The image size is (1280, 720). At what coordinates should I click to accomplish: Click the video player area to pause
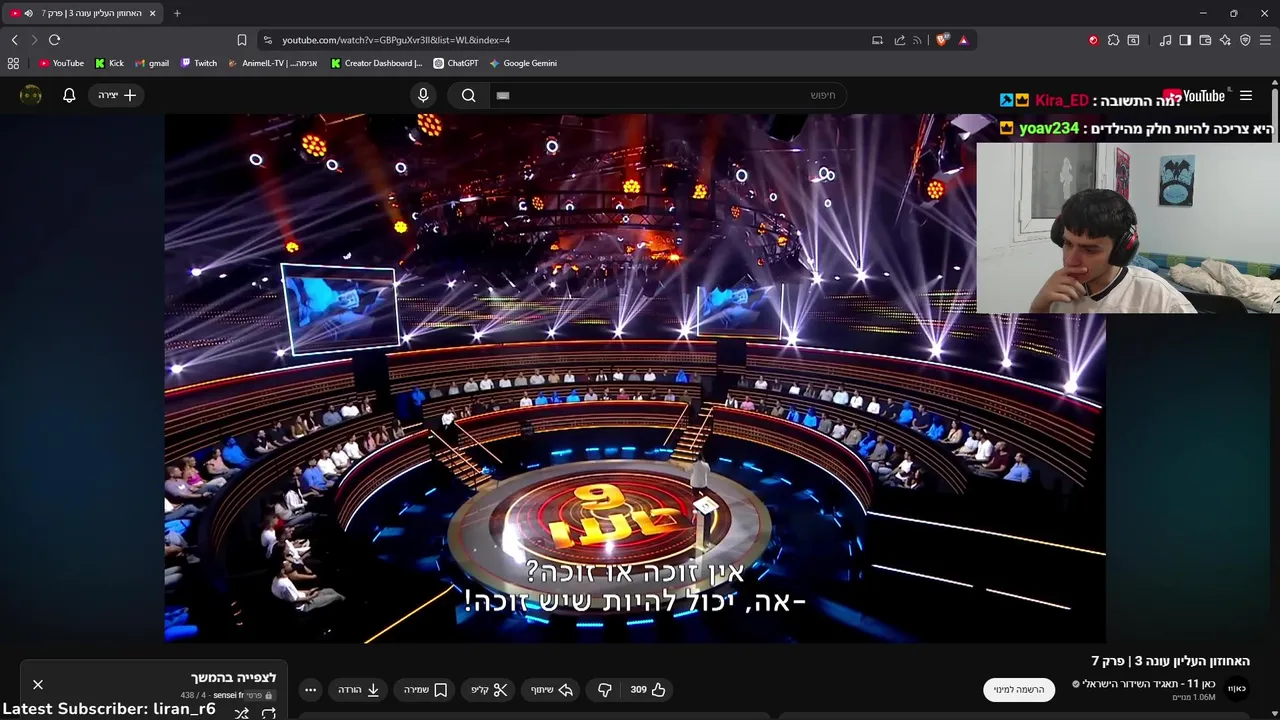[x=635, y=378]
